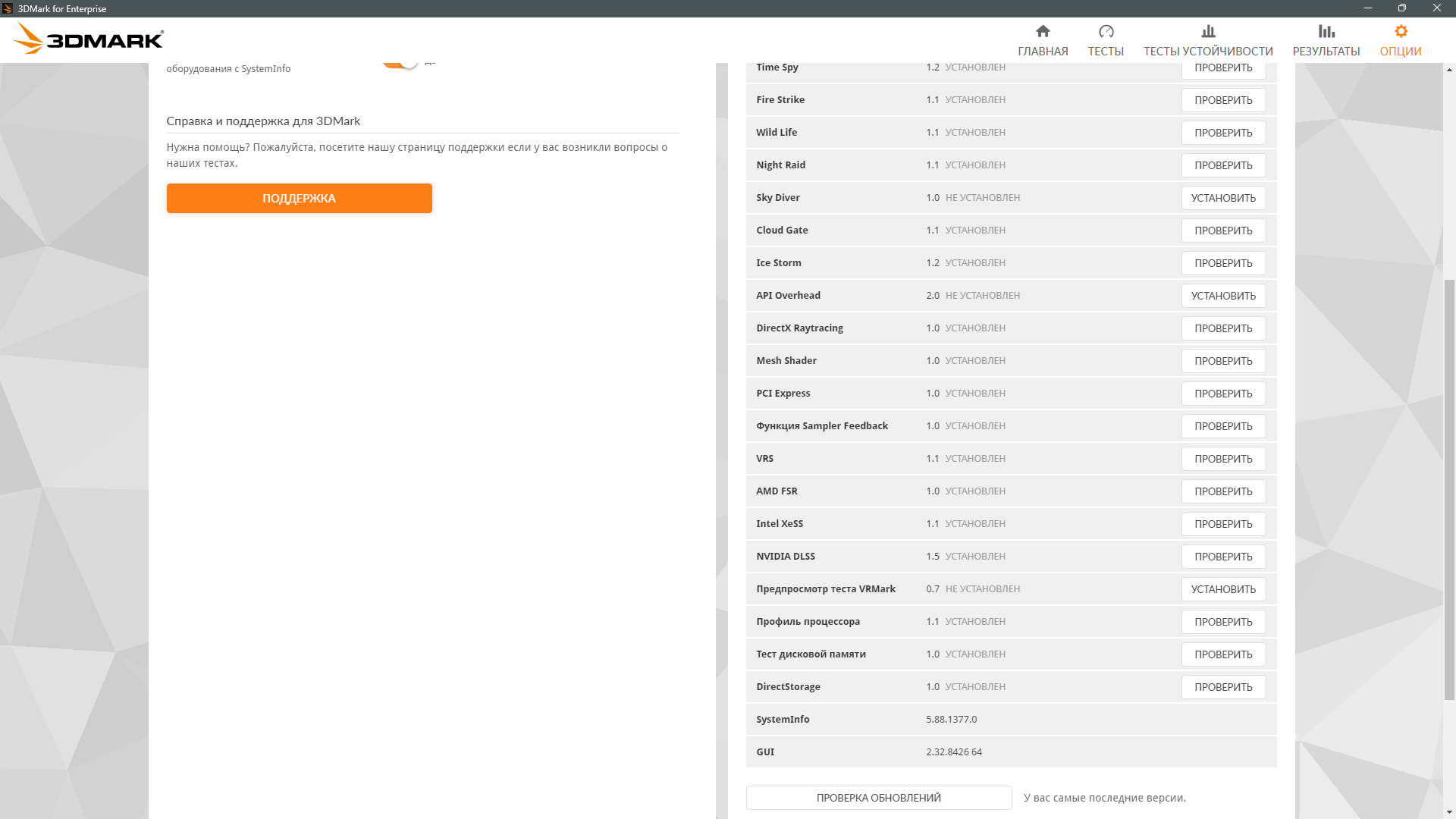The image size is (1456, 819).
Task: Click the 3DMark logo
Action: click(89, 39)
